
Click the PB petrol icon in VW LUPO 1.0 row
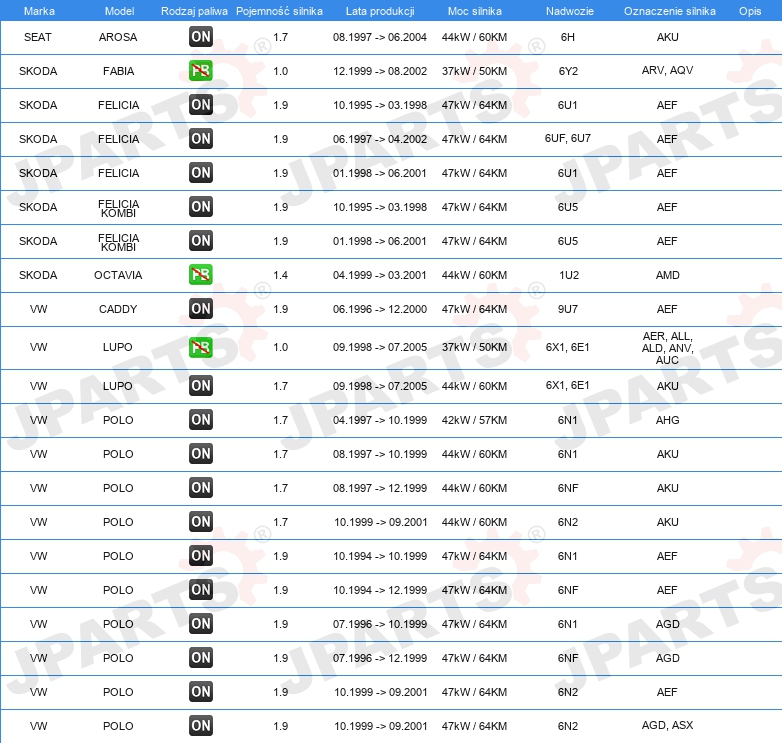(201, 348)
